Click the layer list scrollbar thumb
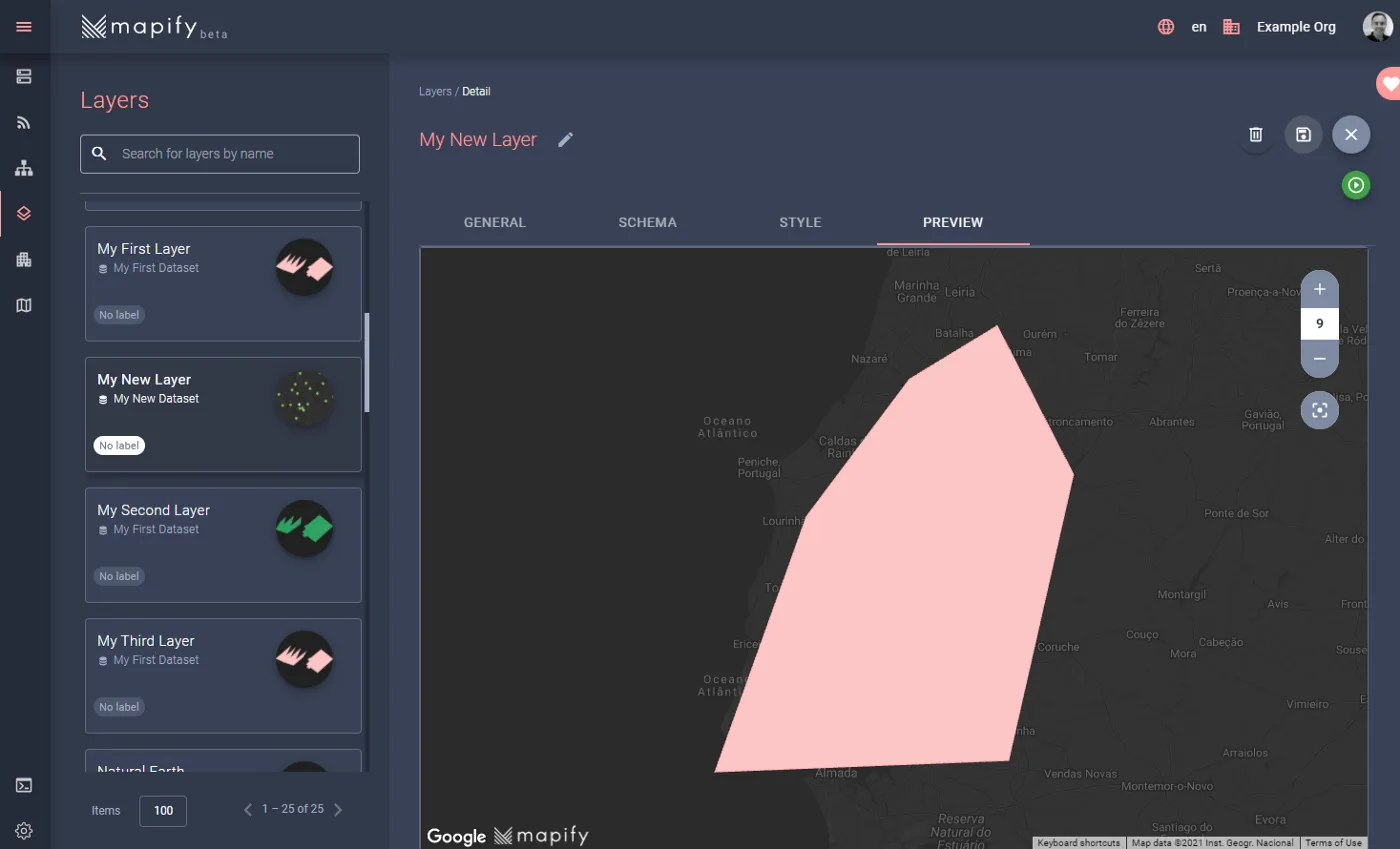Viewport: 1400px width, 849px height. pyautogui.click(x=366, y=362)
